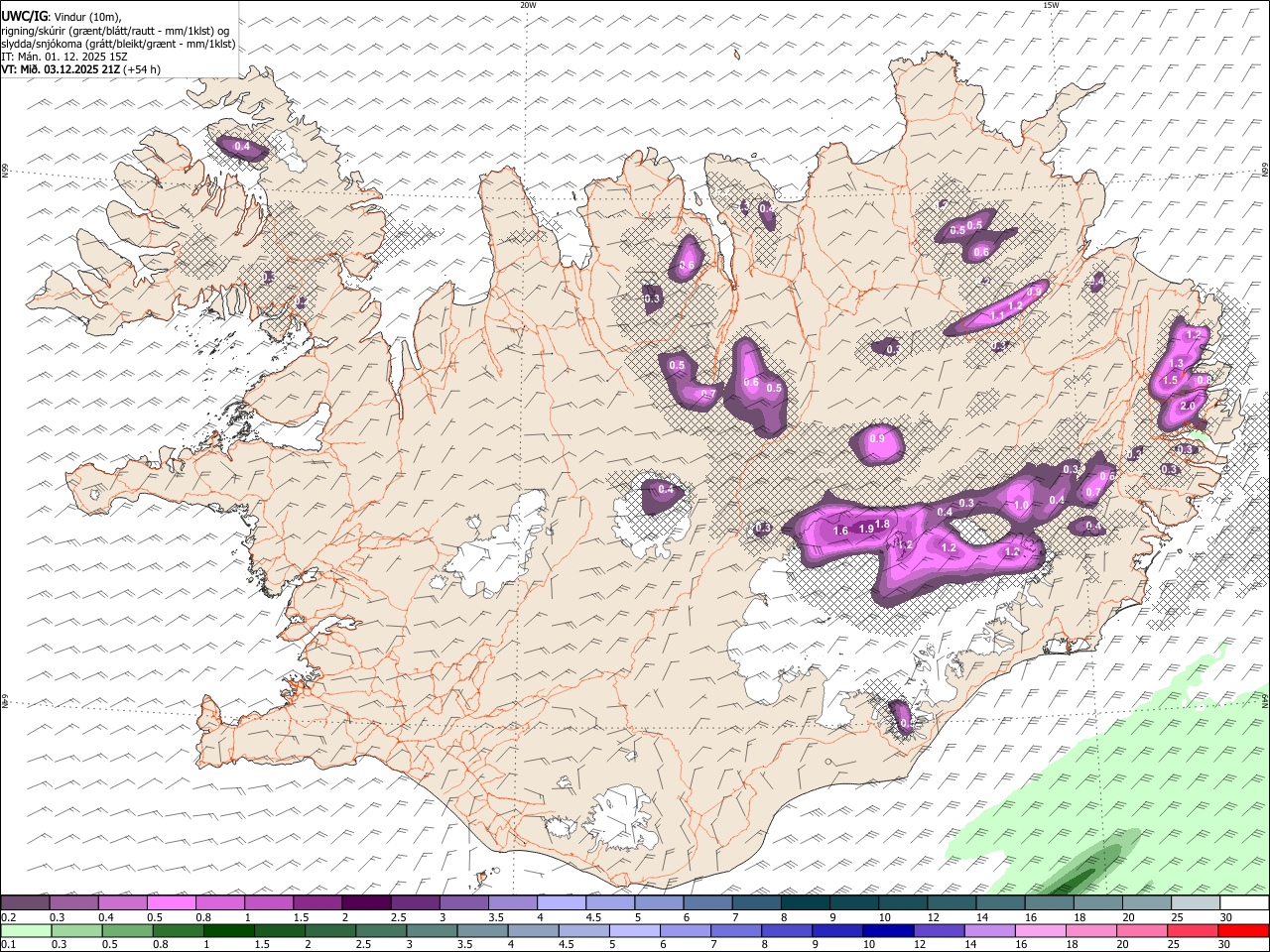Screen dimensions: 1270x952
Task: Click the rigning/skúrir legend description line
Action: pyautogui.click(x=115, y=31)
